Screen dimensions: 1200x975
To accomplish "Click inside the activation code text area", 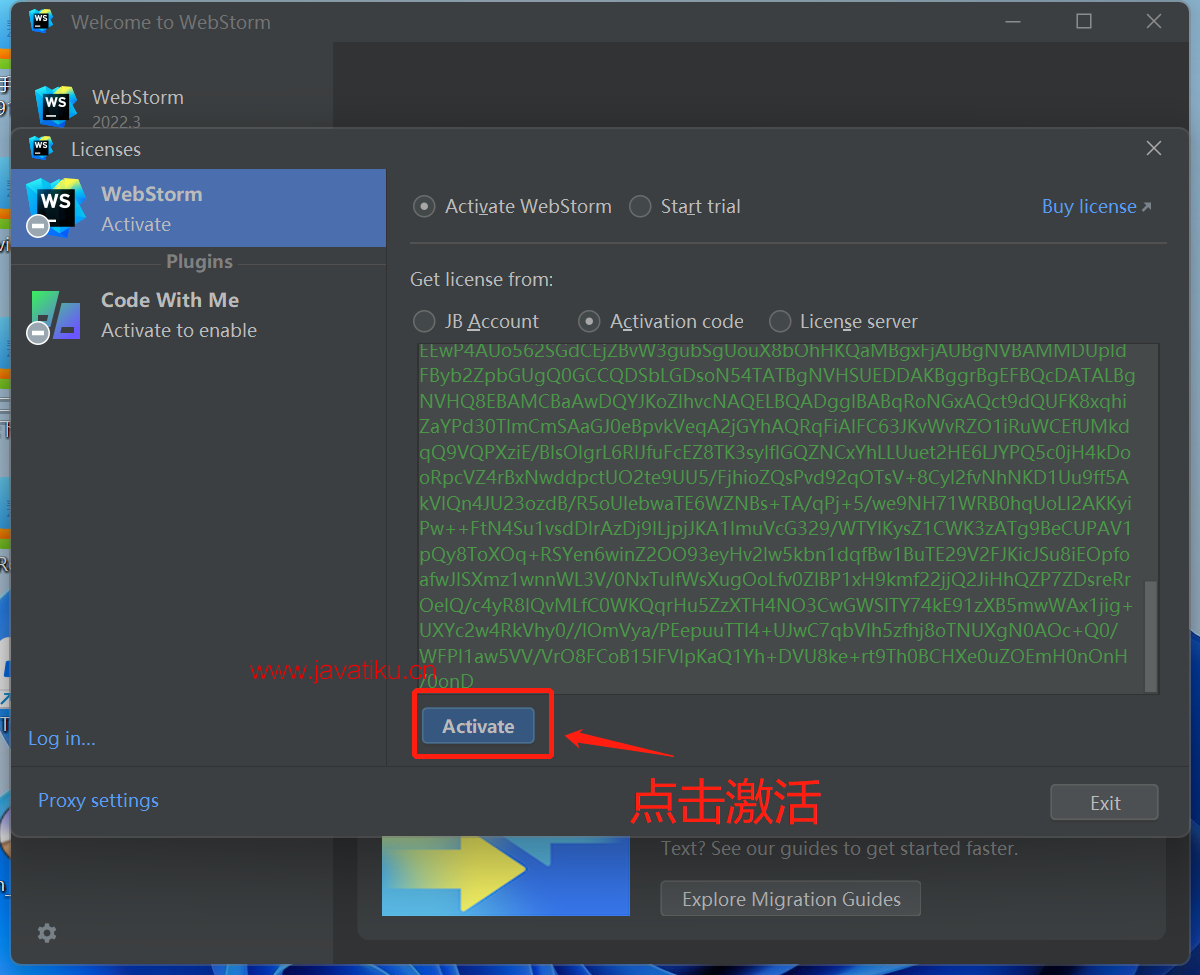I will 781,518.
